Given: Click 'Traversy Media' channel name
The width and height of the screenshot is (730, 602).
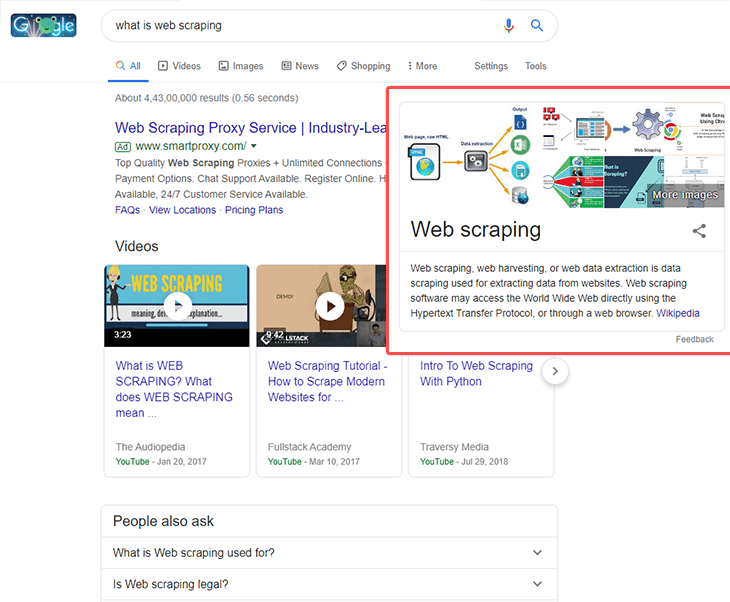Looking at the screenshot, I should pyautogui.click(x=454, y=447).
